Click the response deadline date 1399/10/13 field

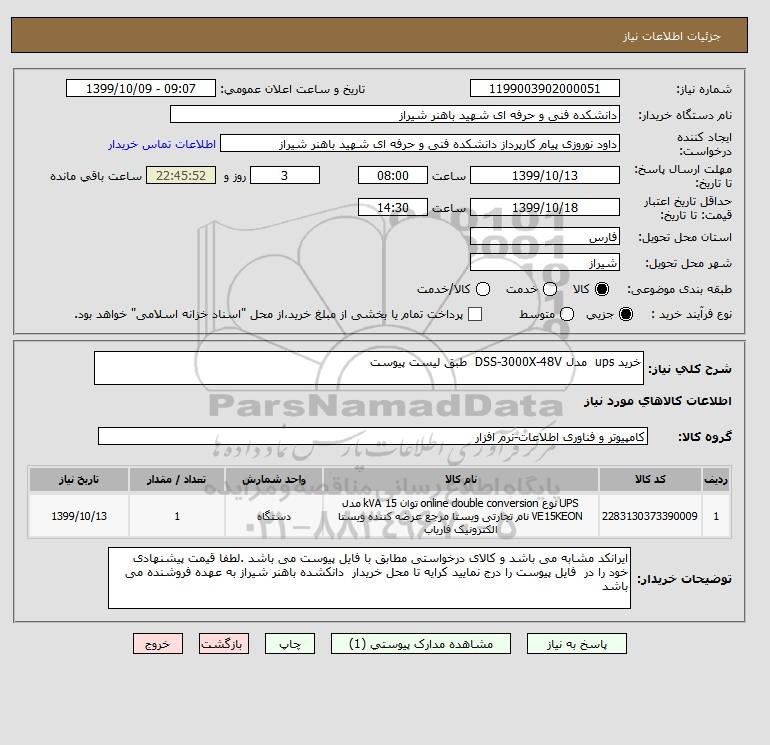545,175
